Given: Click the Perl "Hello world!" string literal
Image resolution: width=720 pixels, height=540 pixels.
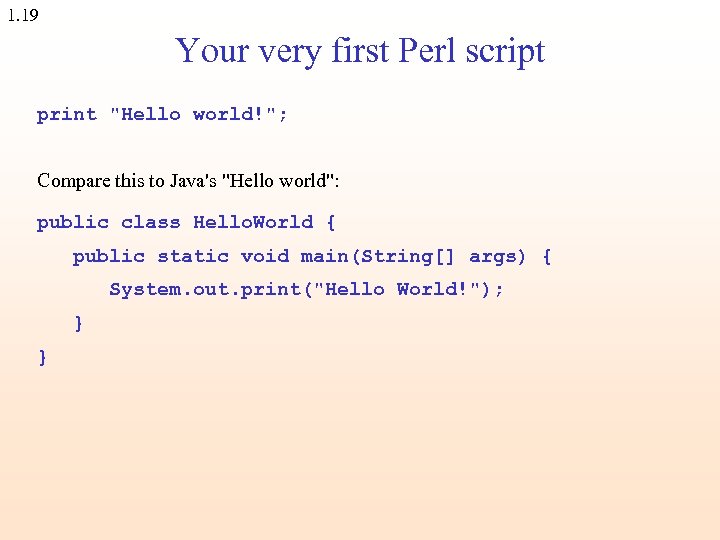Looking at the screenshot, I should [x=198, y=114].
